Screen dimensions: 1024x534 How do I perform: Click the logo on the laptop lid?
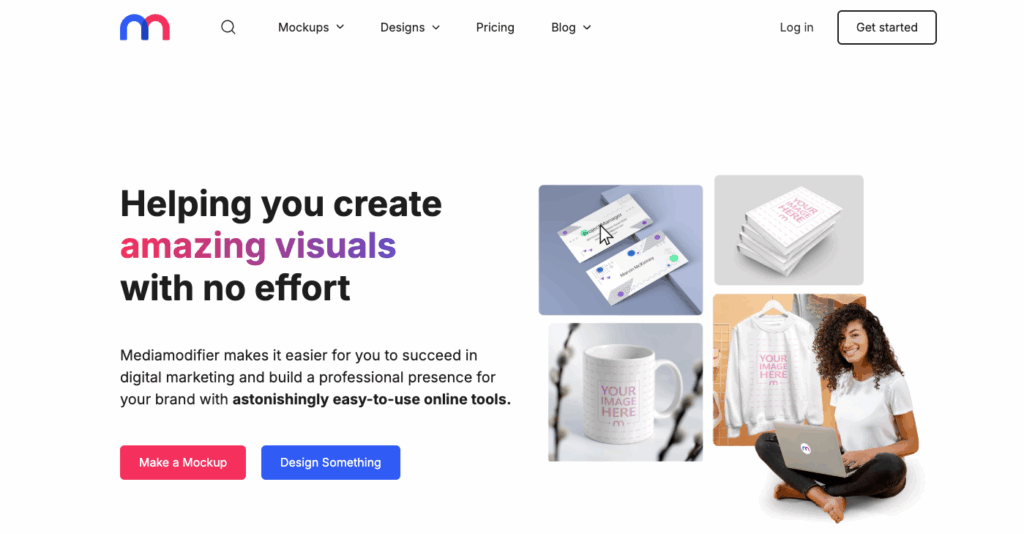[806, 448]
